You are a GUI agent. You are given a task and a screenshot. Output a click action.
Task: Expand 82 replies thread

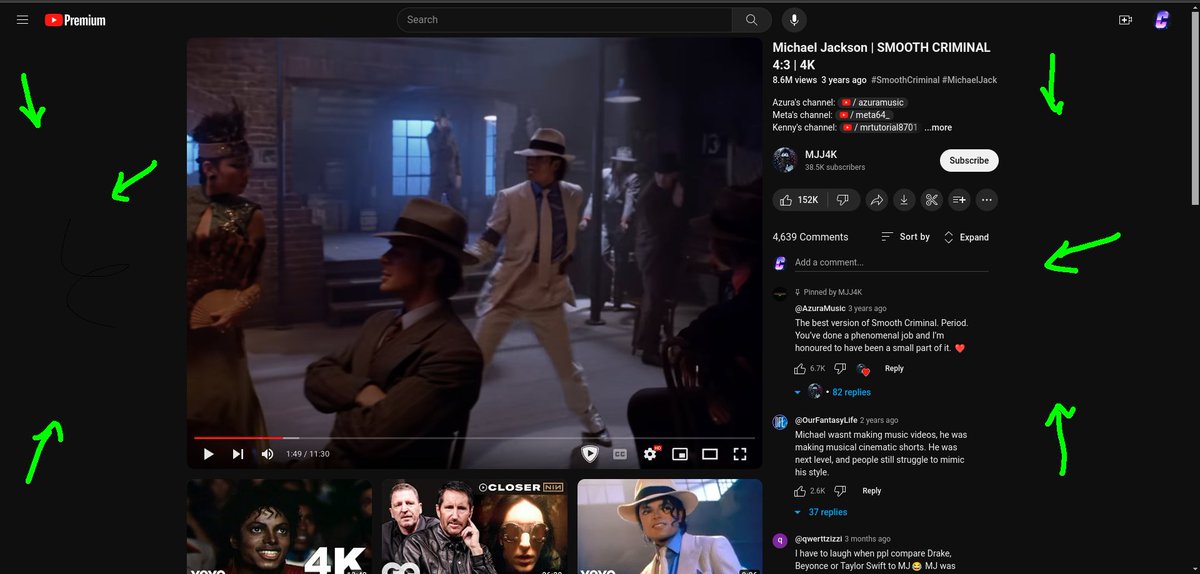[x=834, y=392]
